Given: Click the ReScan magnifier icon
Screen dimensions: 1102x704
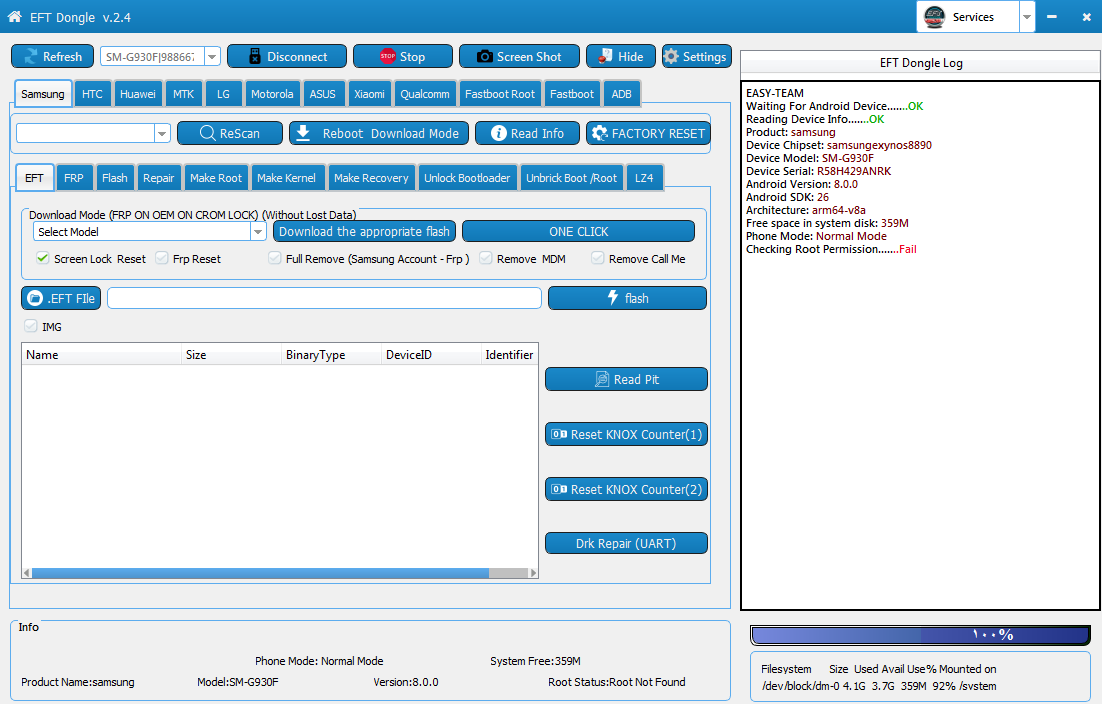Looking at the screenshot, I should [207, 133].
